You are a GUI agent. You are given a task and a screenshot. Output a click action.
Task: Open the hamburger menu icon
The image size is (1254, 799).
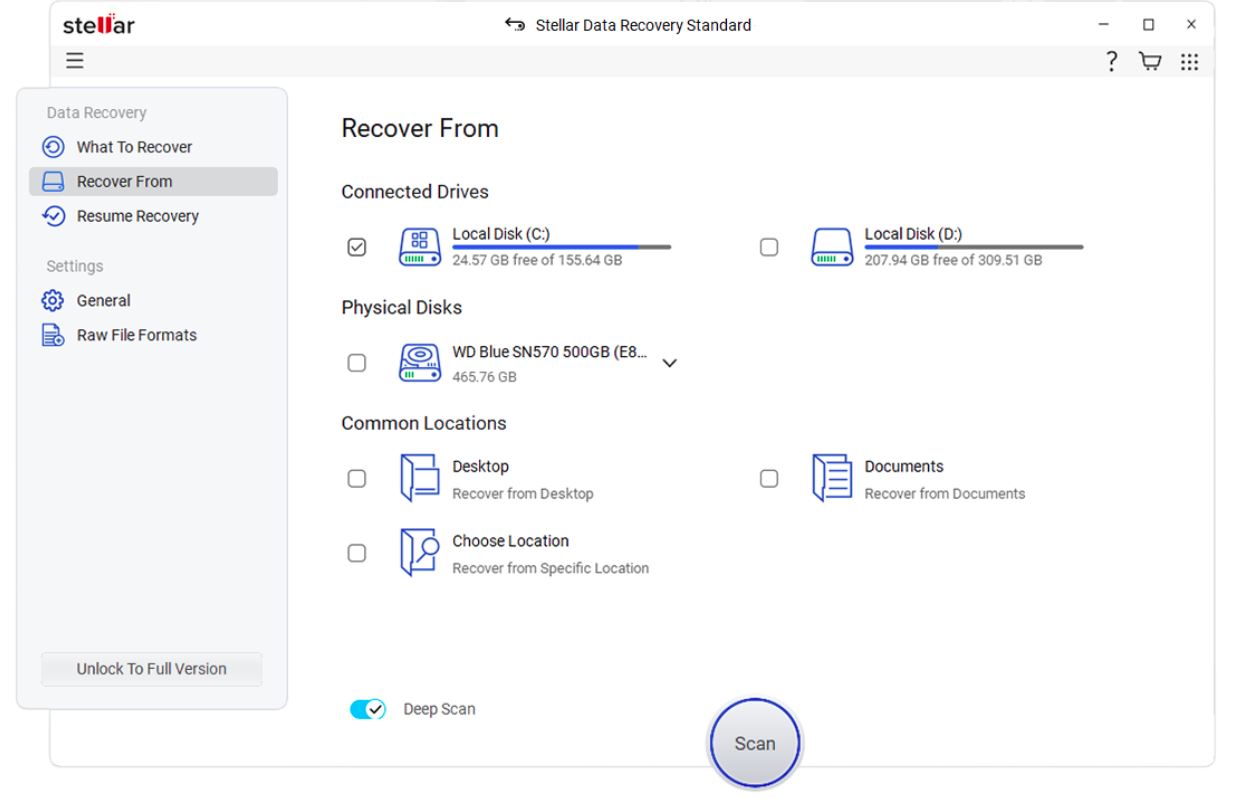click(75, 61)
